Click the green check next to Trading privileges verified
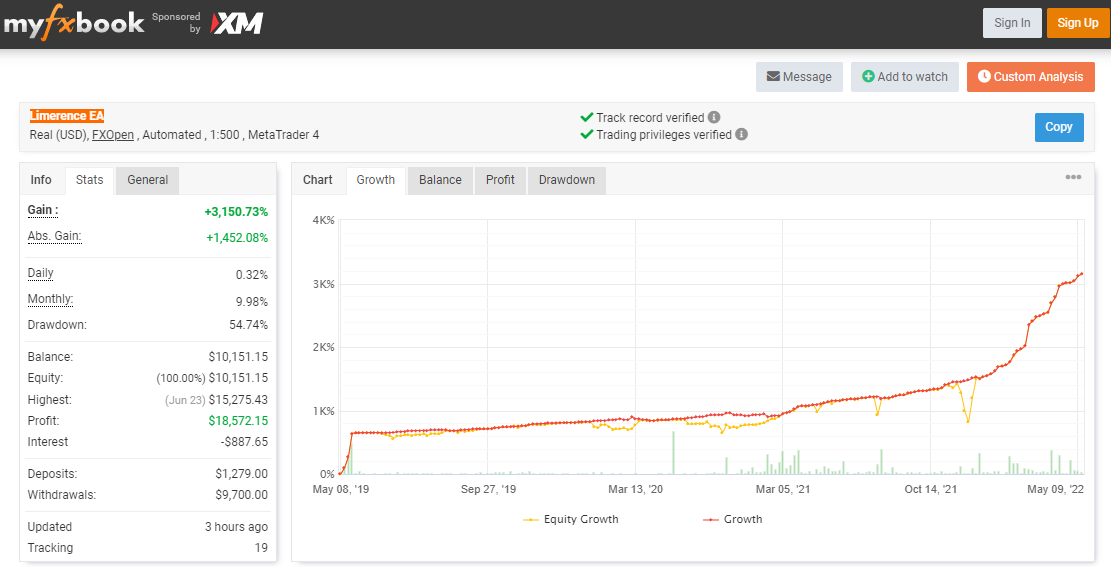 pos(586,134)
